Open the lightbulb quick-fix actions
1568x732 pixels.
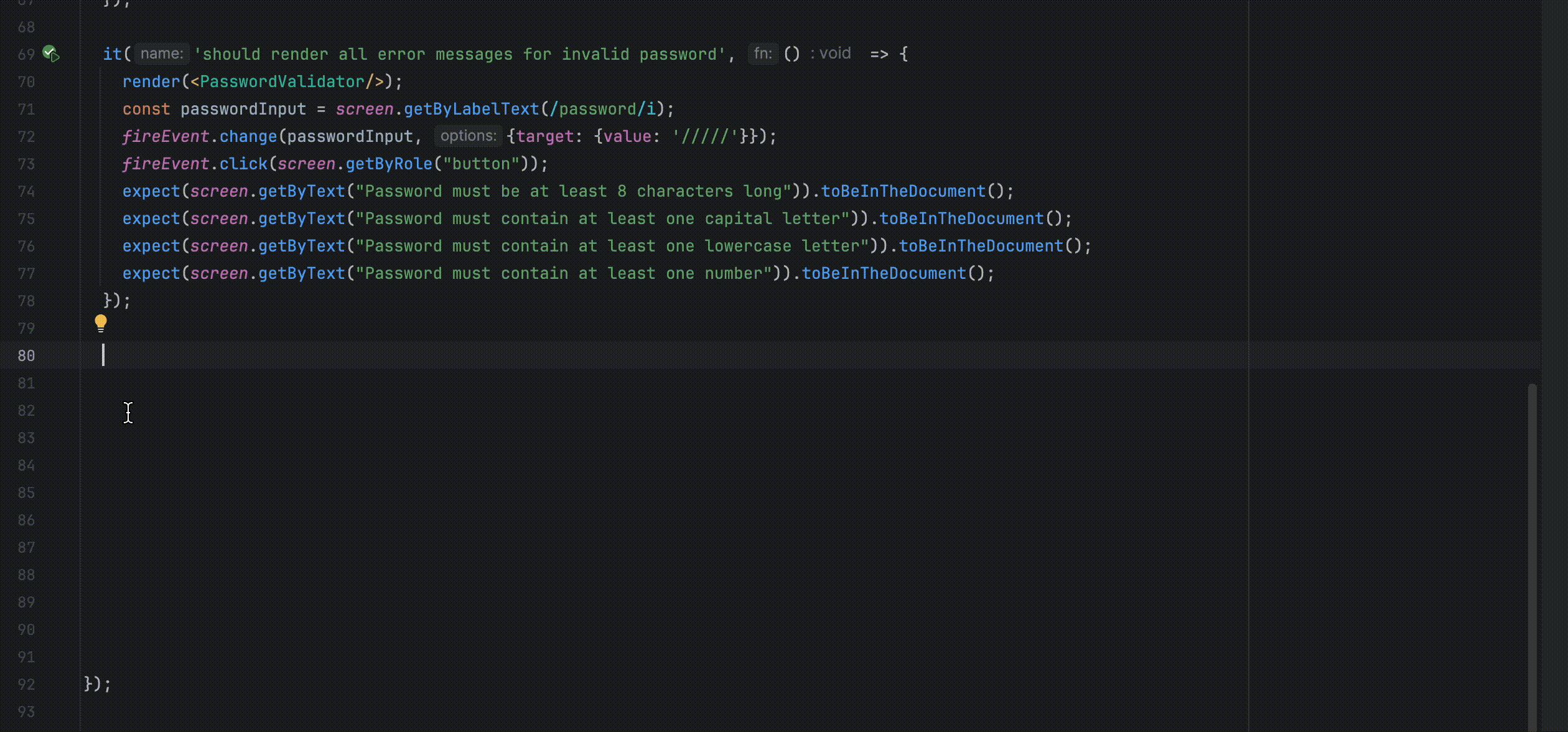point(101,323)
